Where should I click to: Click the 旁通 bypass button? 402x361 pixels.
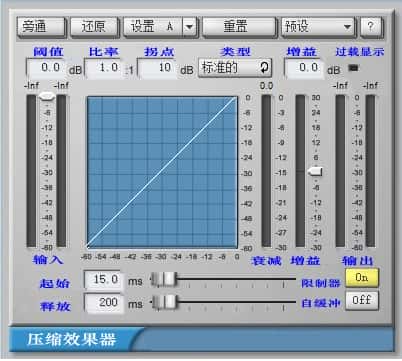pyautogui.click(x=41, y=27)
